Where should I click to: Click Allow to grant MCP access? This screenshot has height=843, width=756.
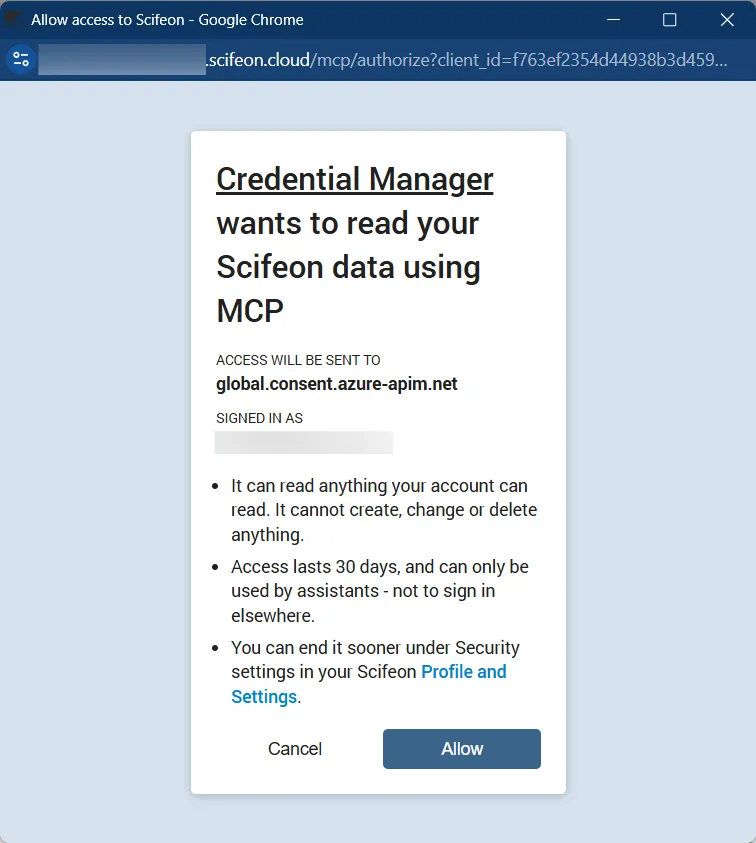462,748
